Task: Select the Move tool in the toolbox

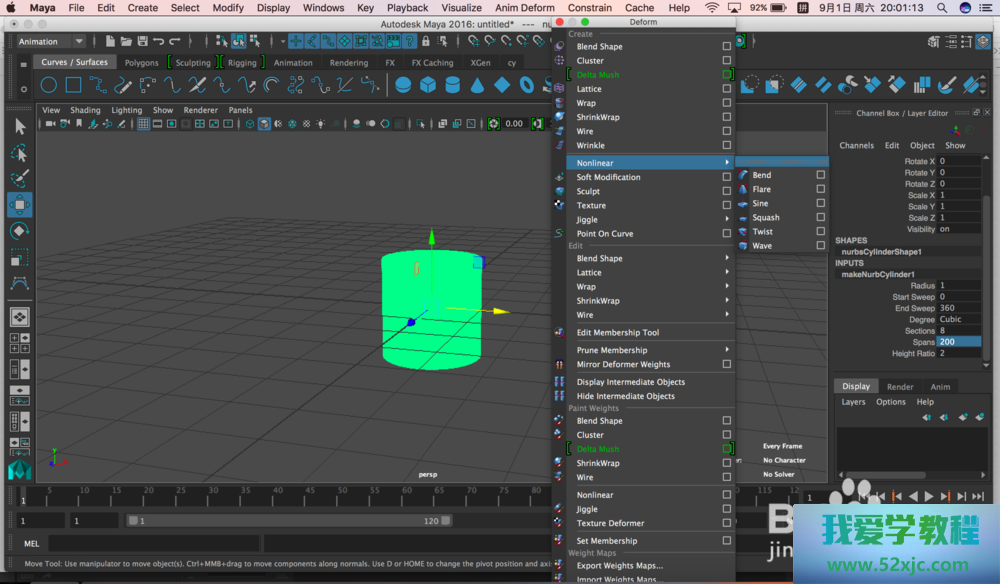Action: 19,205
